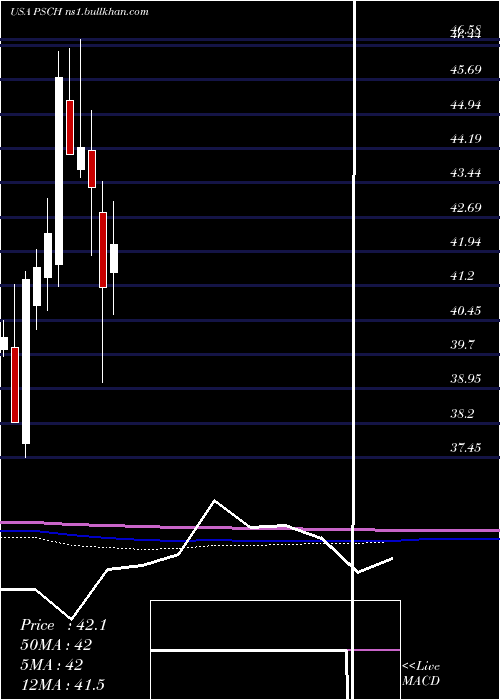500x700 pixels.
Task: Click the 41.2 price axis label
Action: (462, 276)
